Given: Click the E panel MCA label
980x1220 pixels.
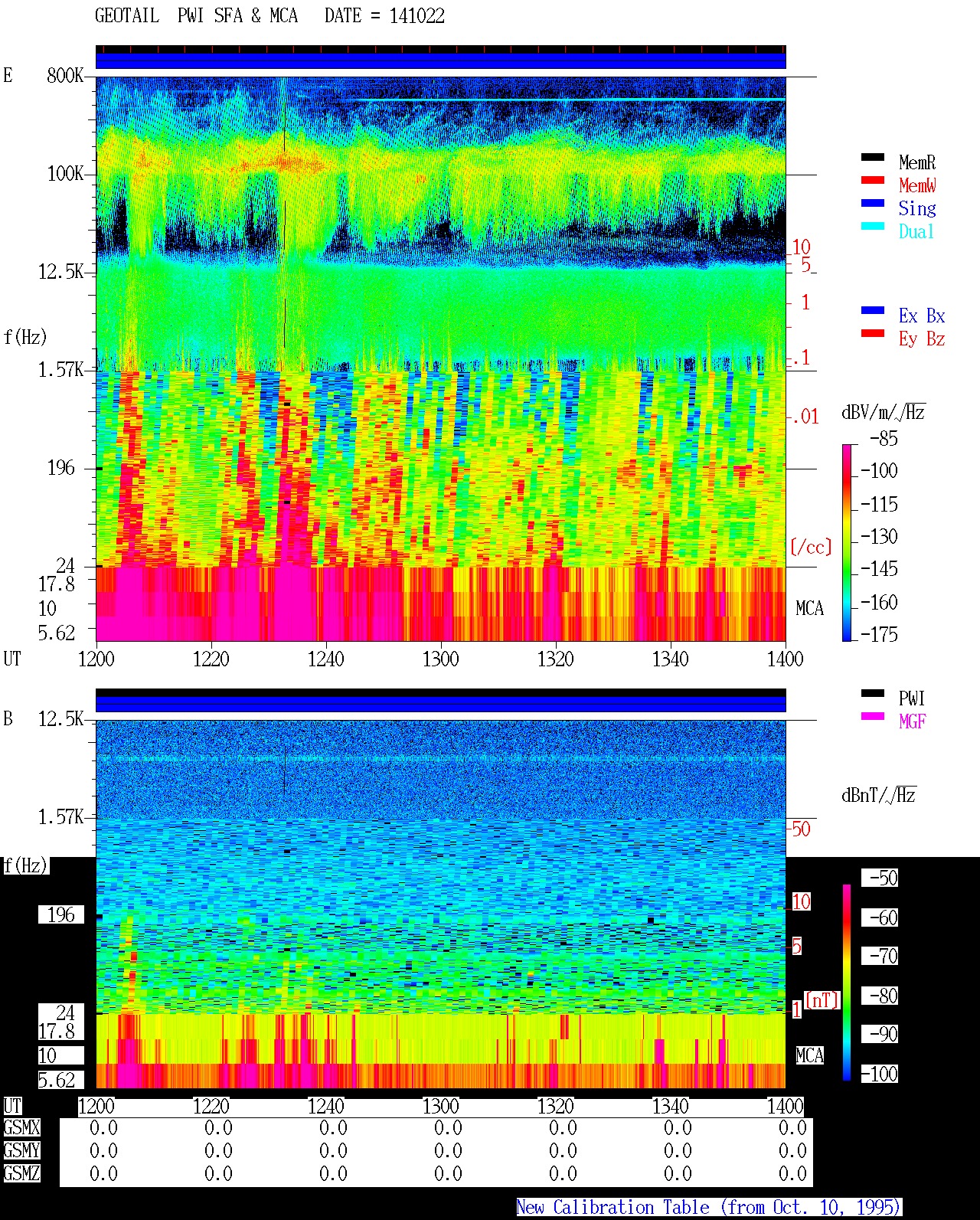Looking at the screenshot, I should click(x=810, y=609).
